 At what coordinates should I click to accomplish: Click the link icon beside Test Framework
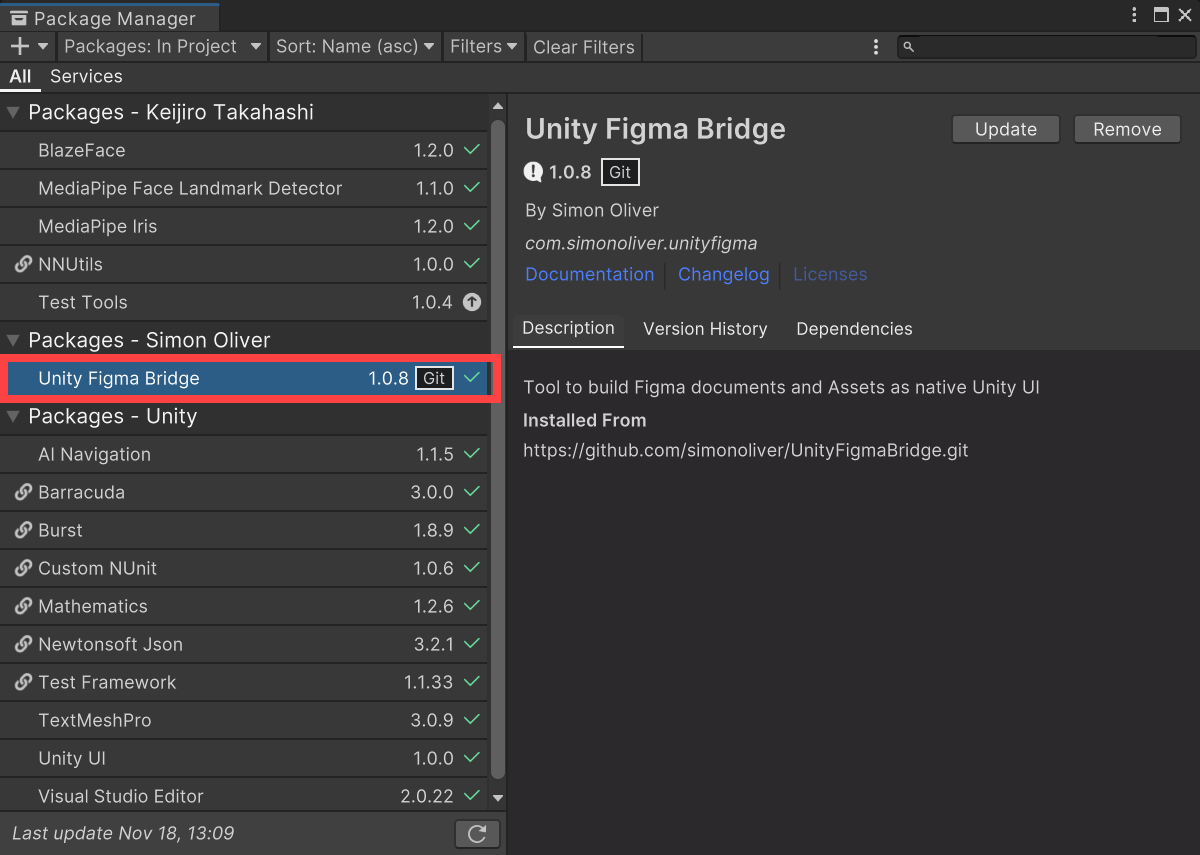coord(23,682)
